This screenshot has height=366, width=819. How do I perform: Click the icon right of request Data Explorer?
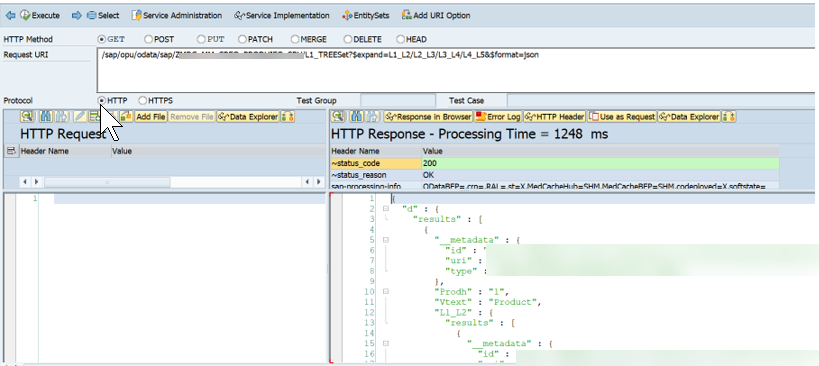[288, 117]
